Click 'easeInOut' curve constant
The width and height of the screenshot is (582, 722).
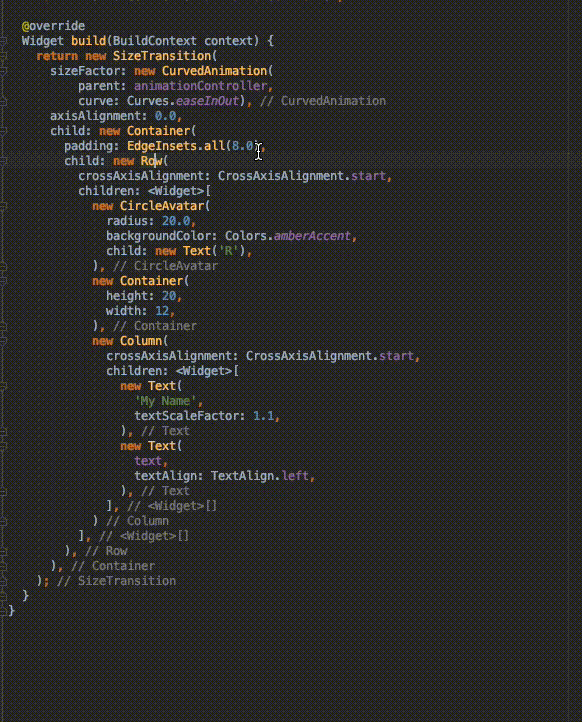click(x=207, y=101)
